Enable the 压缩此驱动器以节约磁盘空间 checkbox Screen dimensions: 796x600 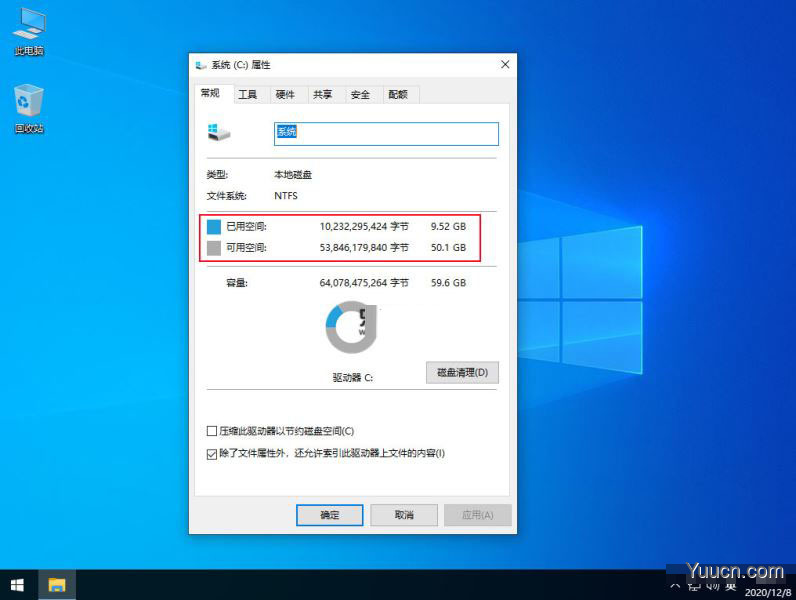[x=212, y=431]
